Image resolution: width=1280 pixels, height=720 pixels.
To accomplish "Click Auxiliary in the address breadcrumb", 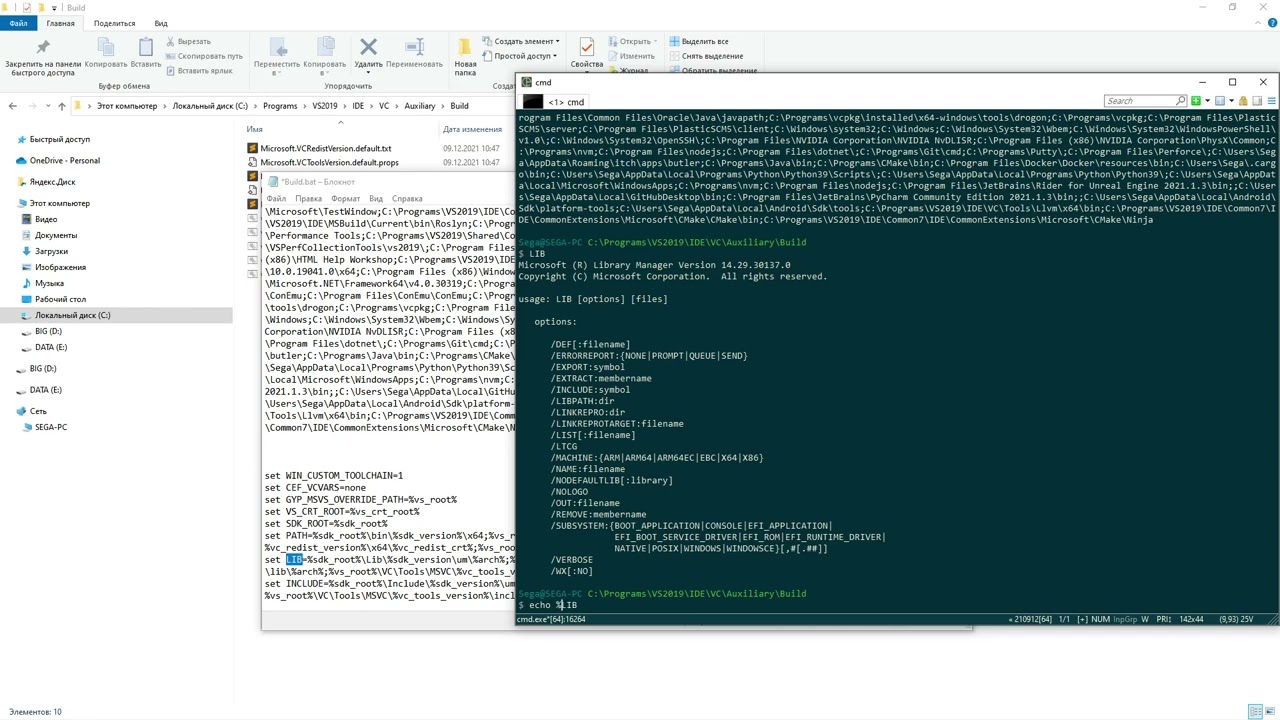I will [x=420, y=106].
